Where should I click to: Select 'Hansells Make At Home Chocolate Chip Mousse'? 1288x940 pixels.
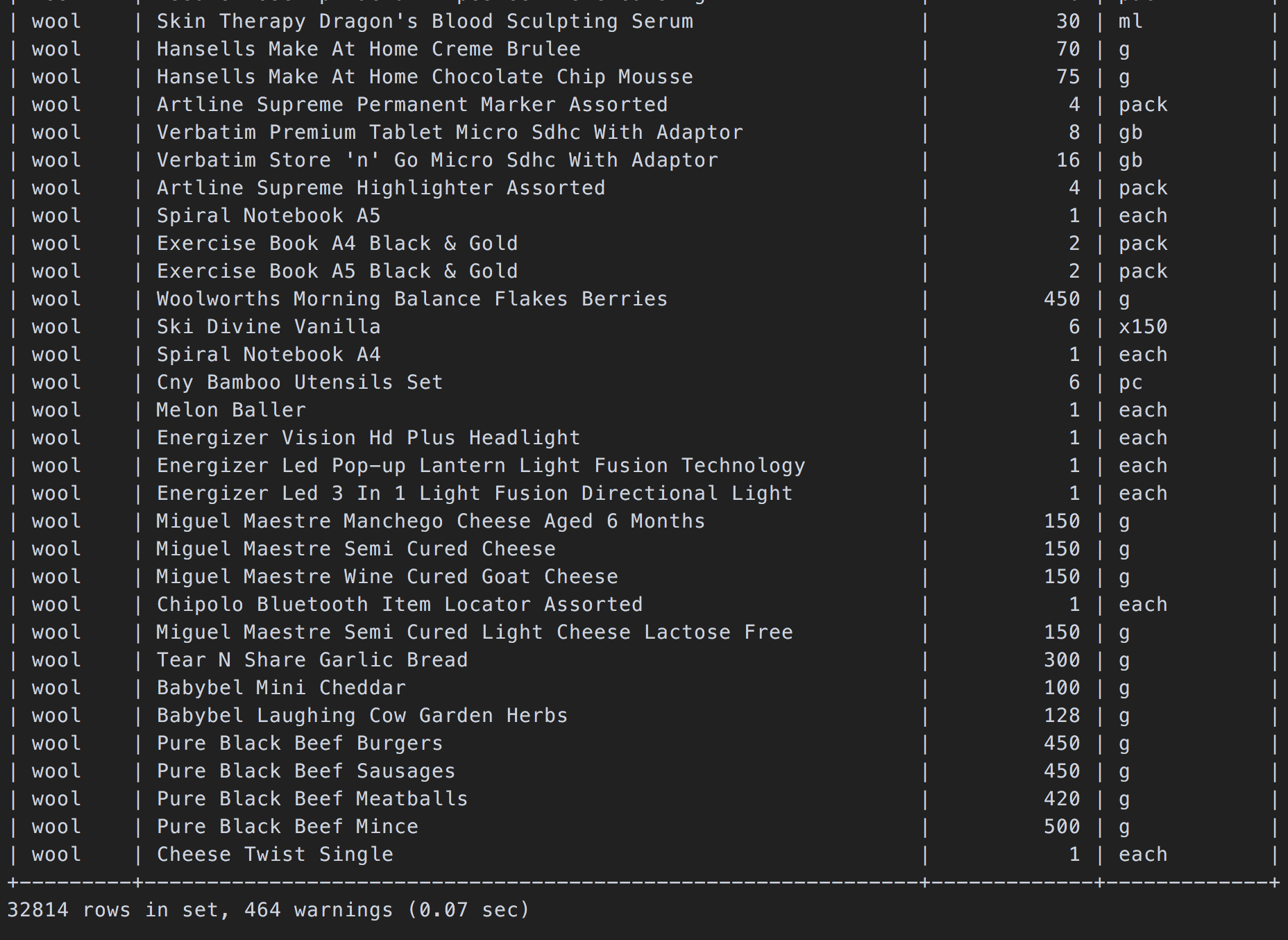pos(425,77)
